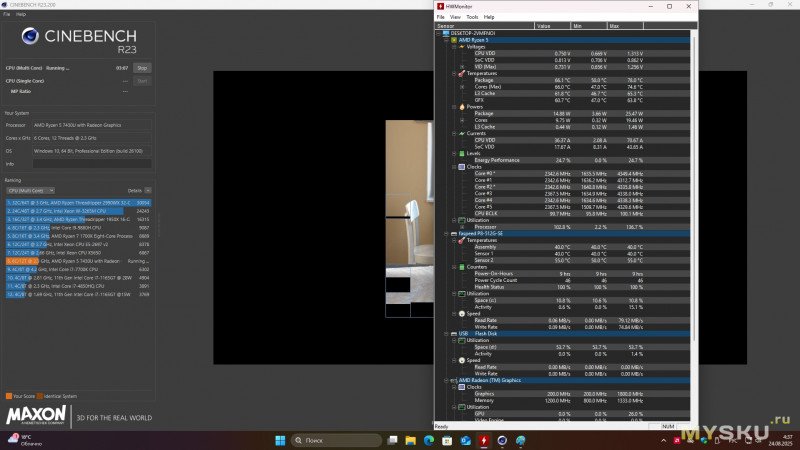Open Microsoft Store from the taskbar
The width and height of the screenshot is (800, 450).
(x=447, y=440)
